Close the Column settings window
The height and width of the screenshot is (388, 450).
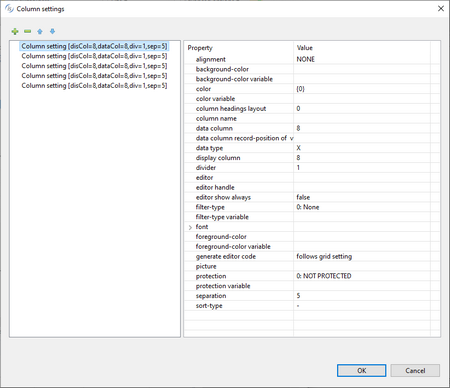pyautogui.click(x=441, y=9)
